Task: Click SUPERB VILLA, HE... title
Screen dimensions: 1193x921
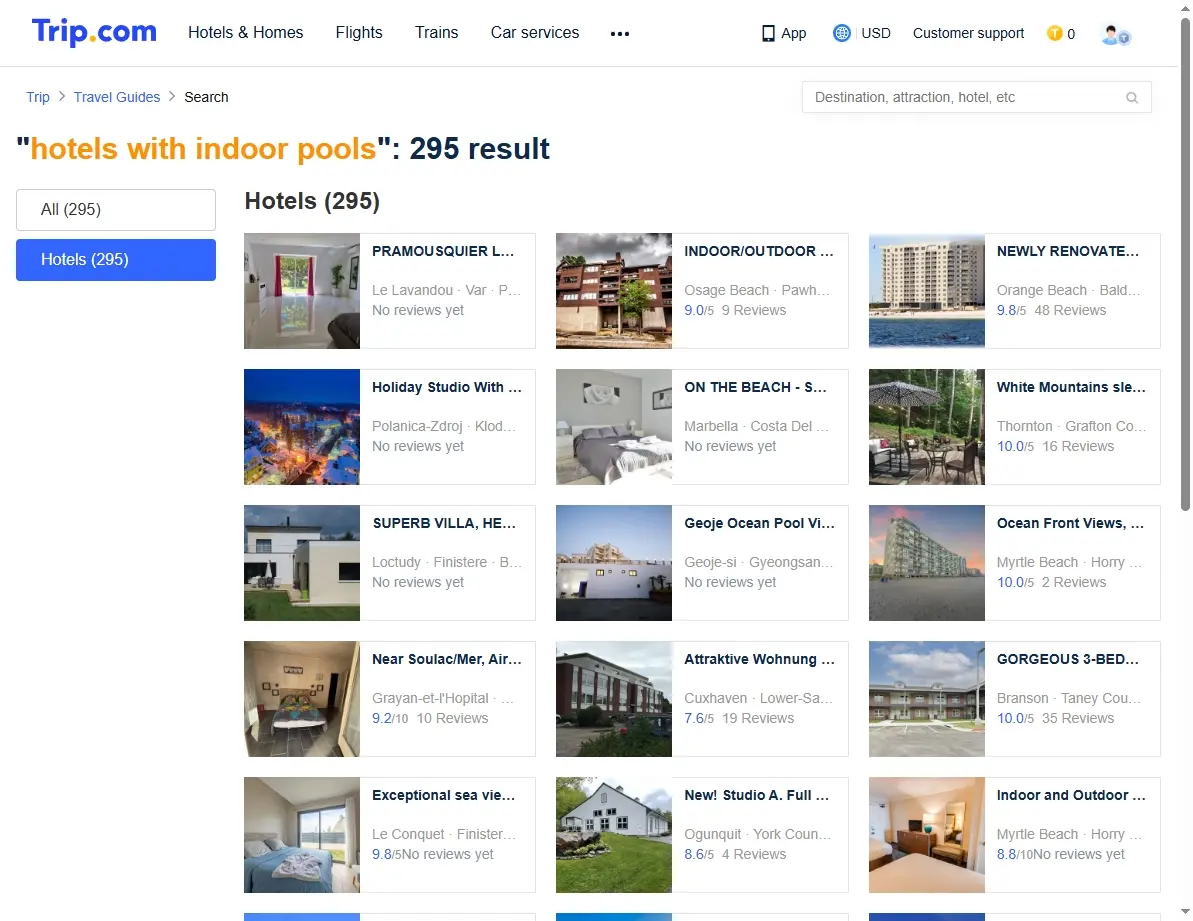Action: pos(444,524)
